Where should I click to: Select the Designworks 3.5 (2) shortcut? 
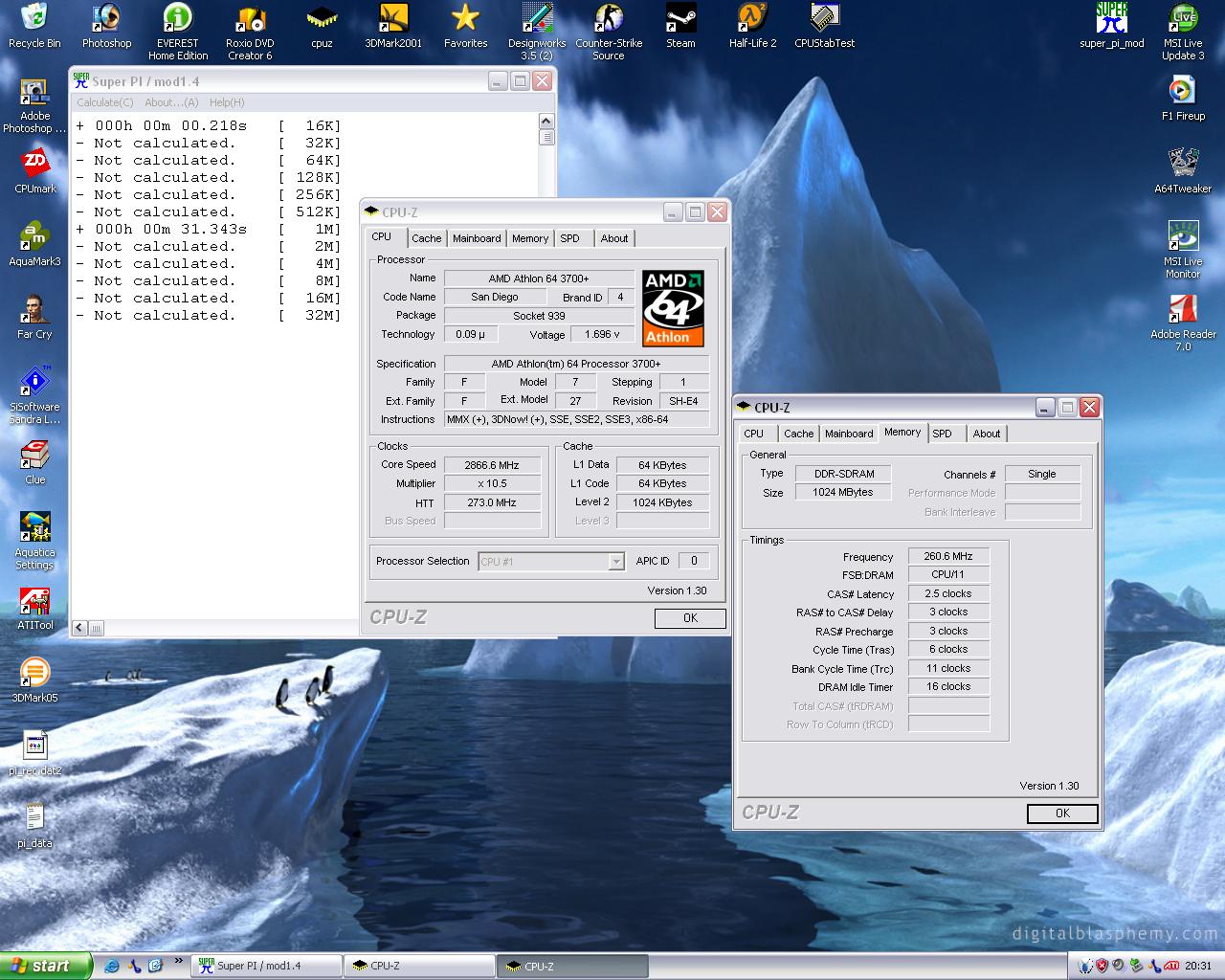pyautogui.click(x=537, y=32)
